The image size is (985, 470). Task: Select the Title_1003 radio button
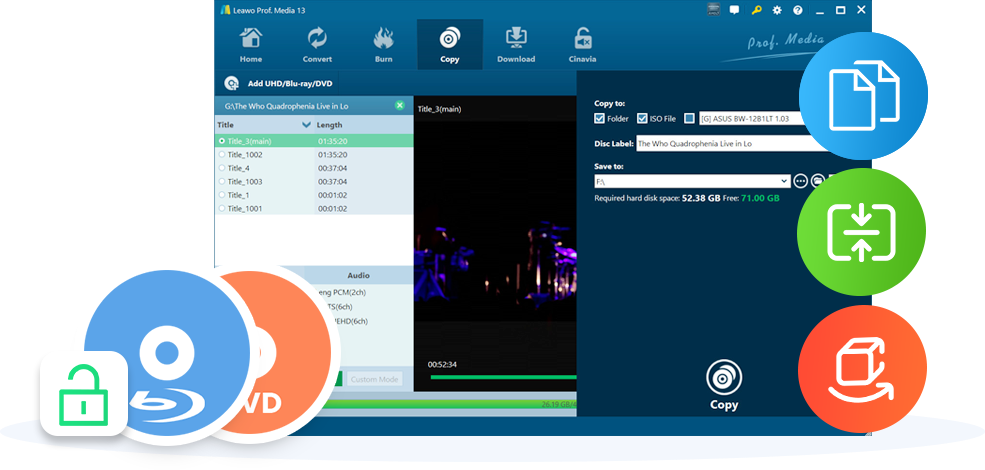point(222,182)
